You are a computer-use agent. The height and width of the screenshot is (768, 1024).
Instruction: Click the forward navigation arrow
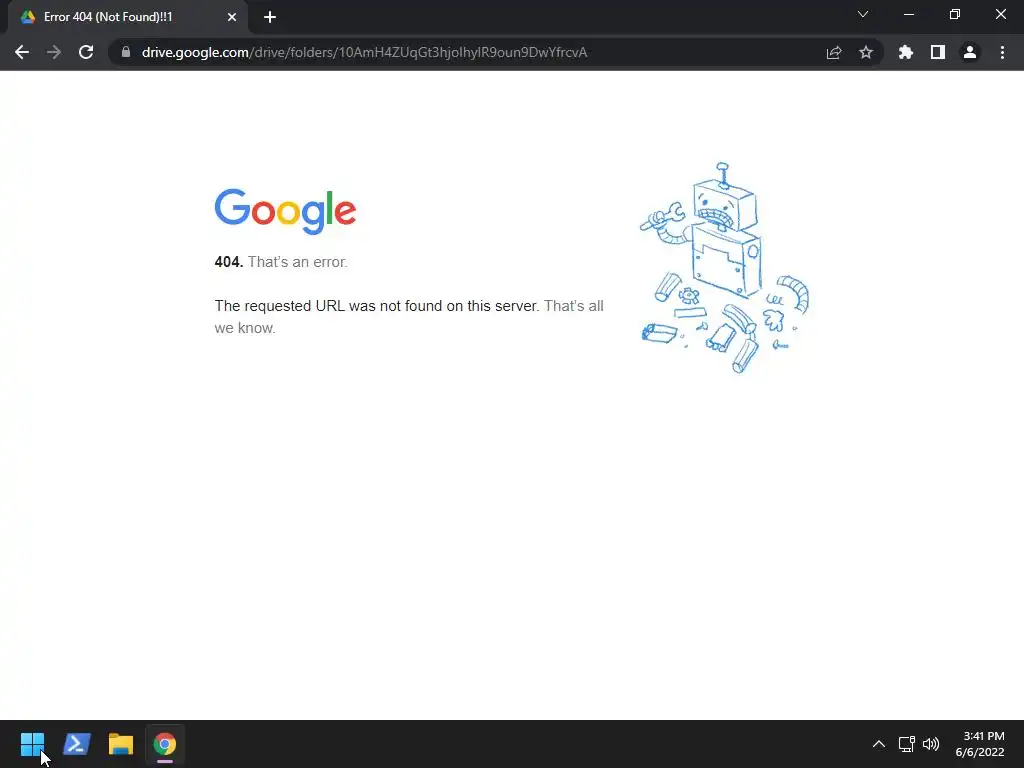click(54, 52)
